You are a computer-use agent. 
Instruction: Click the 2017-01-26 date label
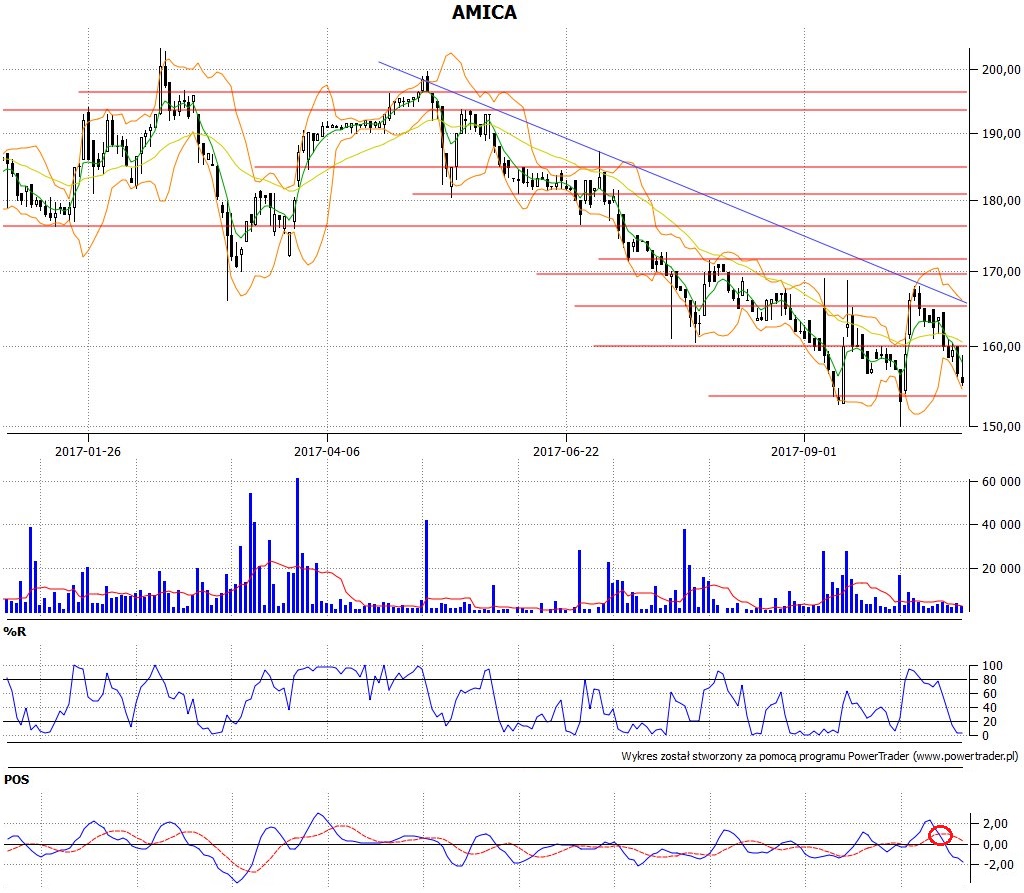click(x=88, y=451)
